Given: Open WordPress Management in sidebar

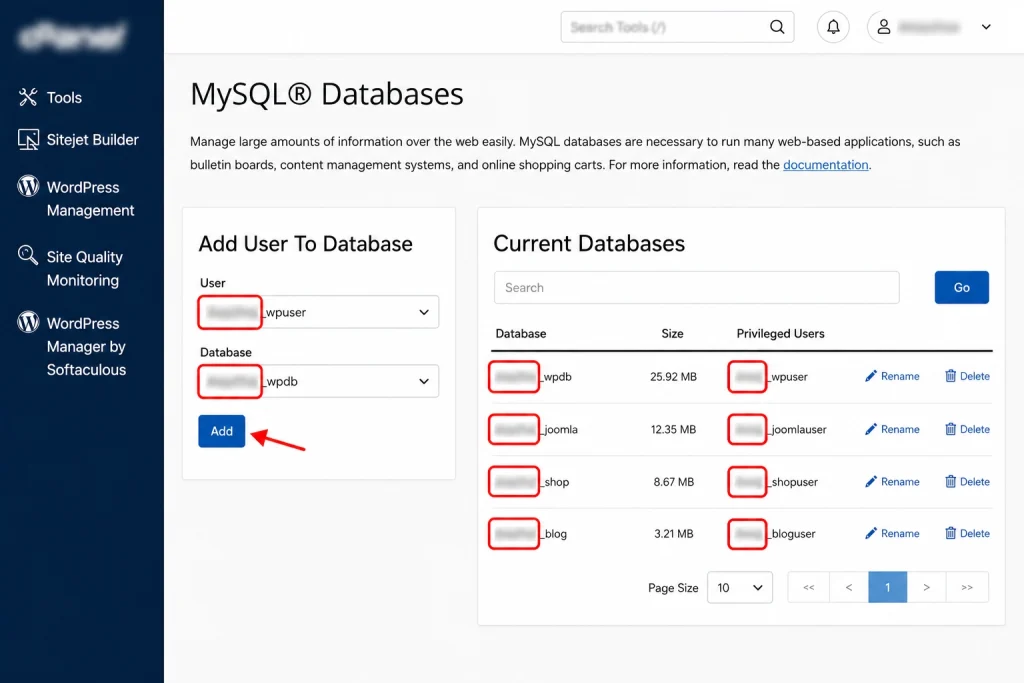Looking at the screenshot, I should [76, 199].
